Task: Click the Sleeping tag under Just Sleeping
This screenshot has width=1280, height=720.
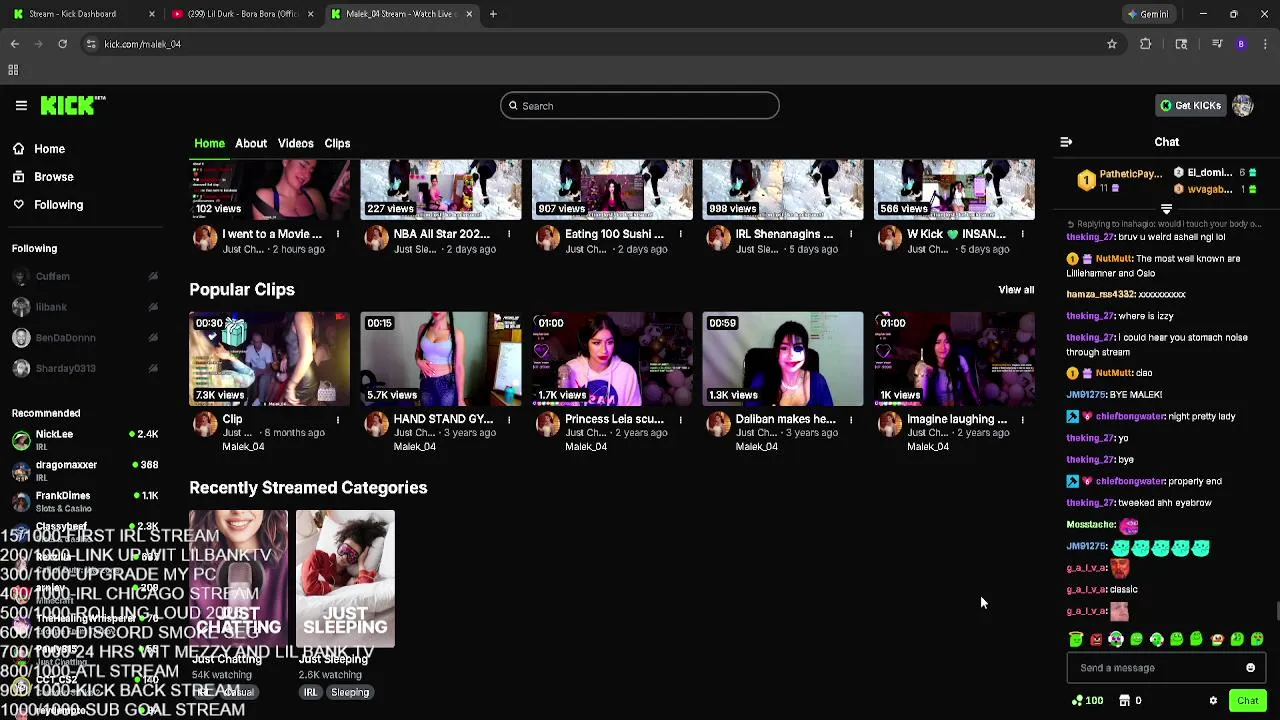Action: pos(350,692)
